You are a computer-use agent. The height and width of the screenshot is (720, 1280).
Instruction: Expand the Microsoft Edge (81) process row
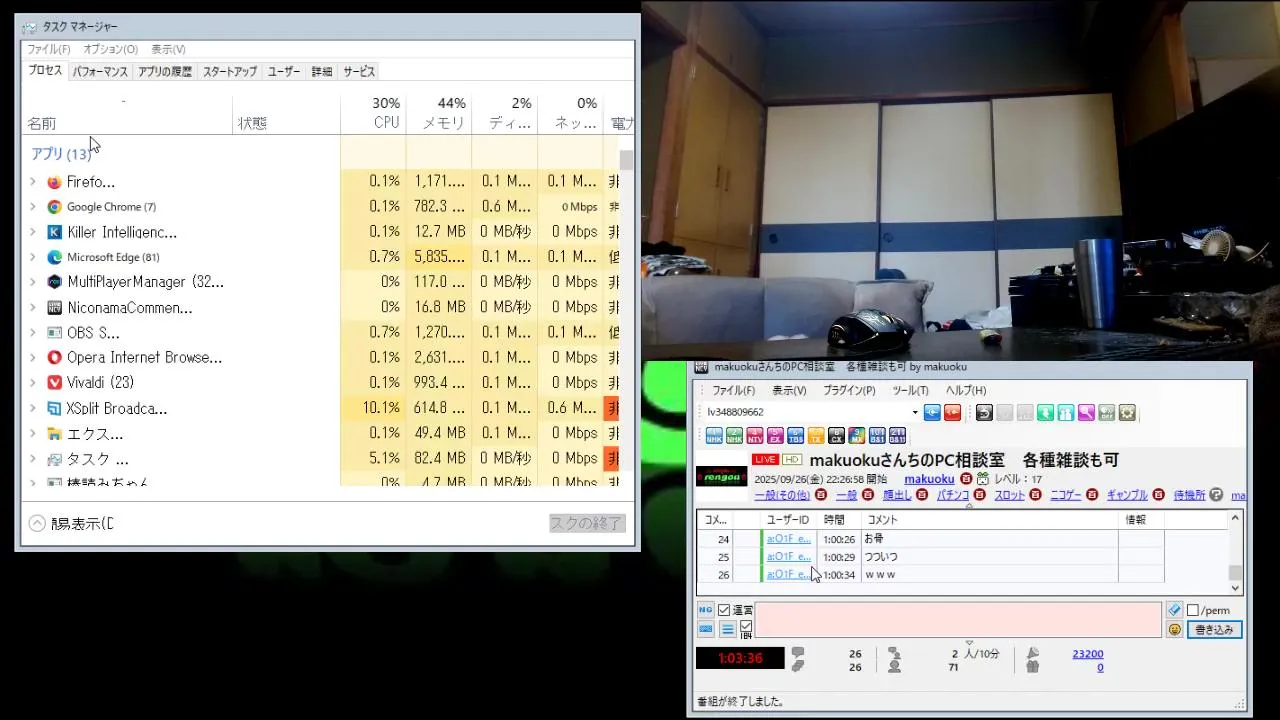pyautogui.click(x=33, y=257)
